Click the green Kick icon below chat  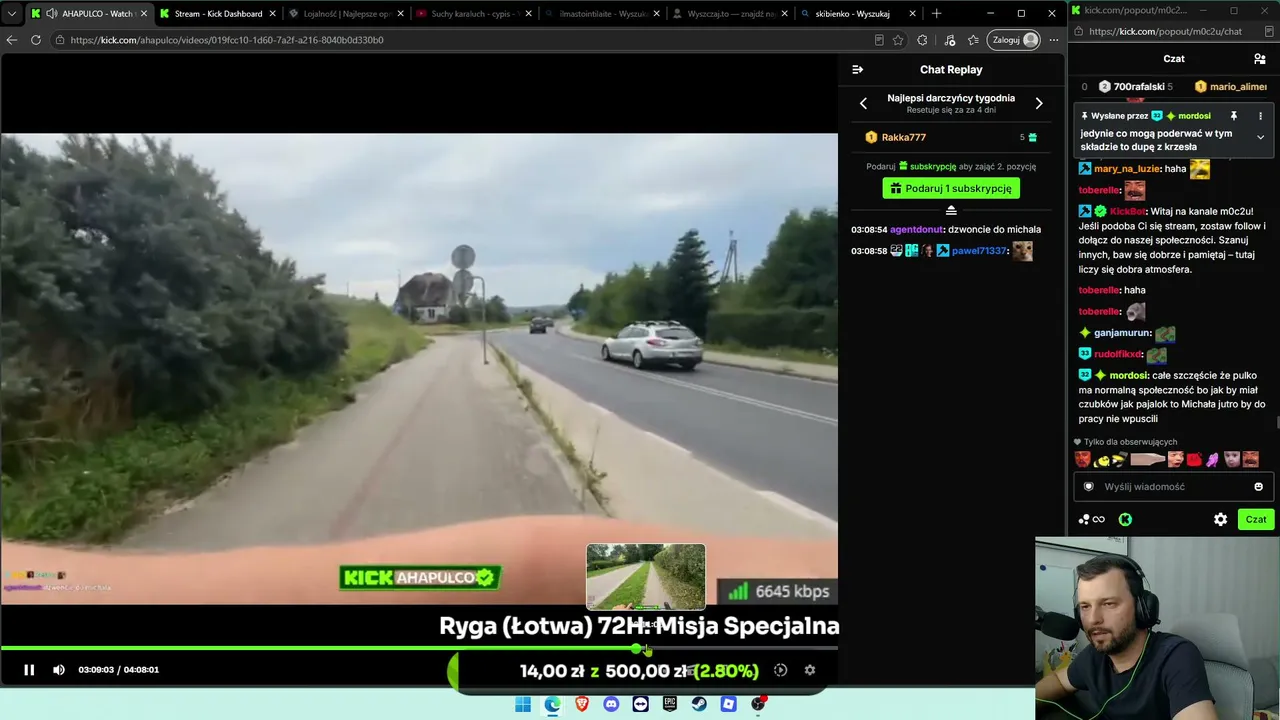tap(1125, 519)
